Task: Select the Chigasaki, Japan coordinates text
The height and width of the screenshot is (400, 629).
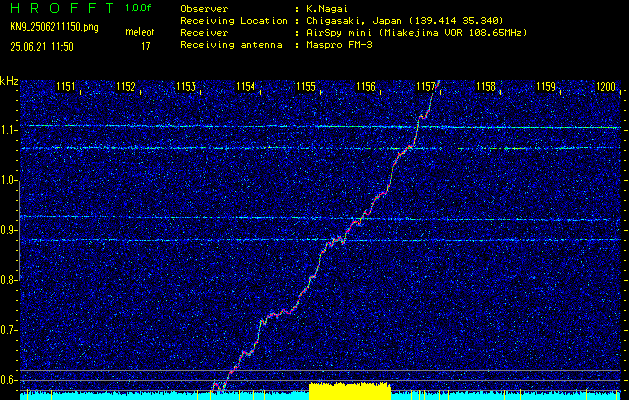Action: tap(403, 21)
